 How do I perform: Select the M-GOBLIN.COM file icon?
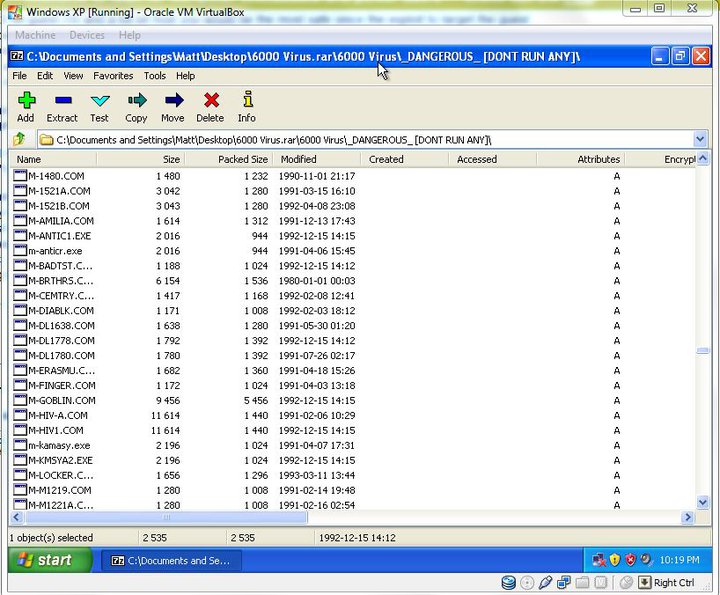tap(20, 400)
